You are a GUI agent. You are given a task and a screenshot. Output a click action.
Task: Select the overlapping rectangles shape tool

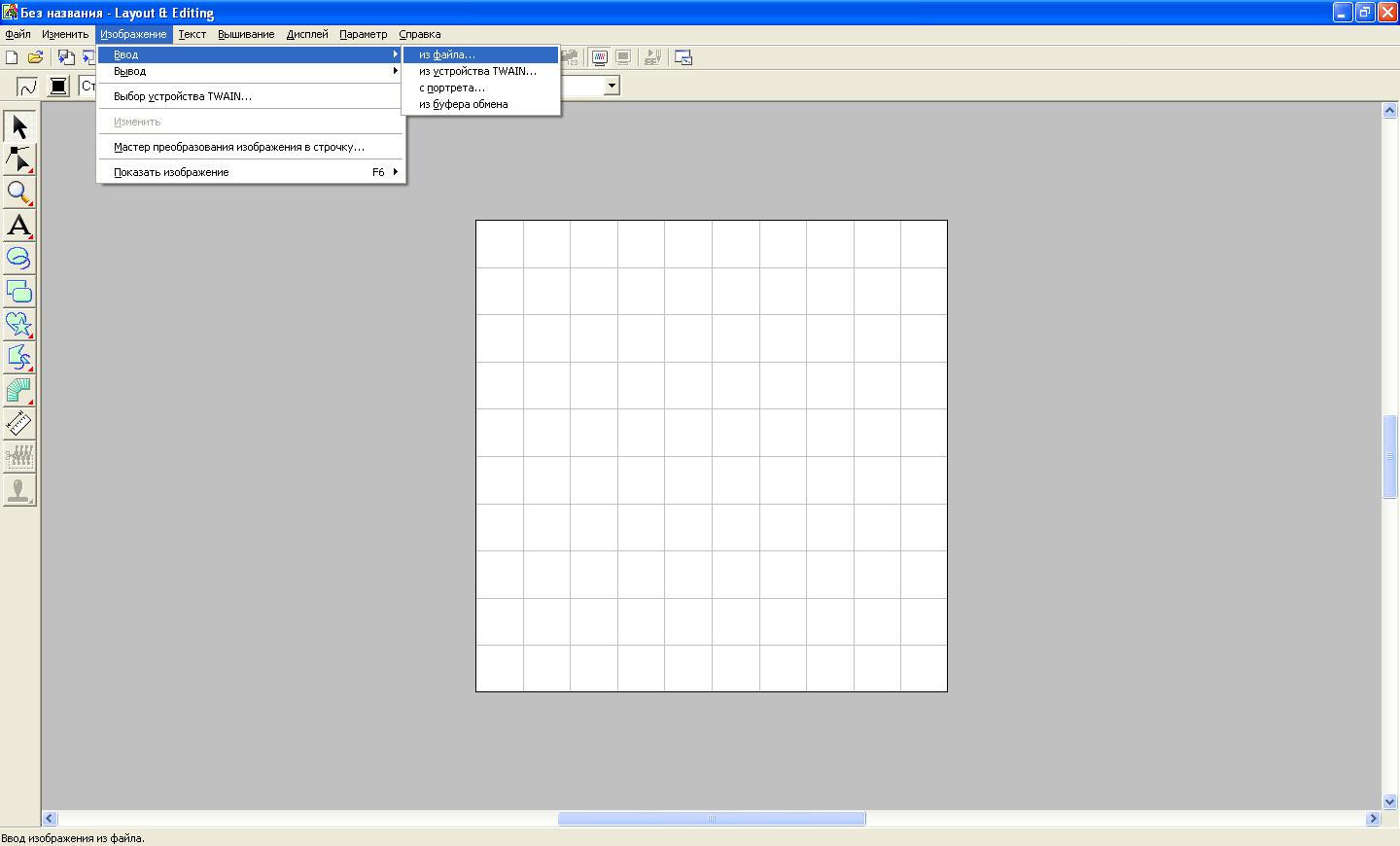pyautogui.click(x=19, y=291)
